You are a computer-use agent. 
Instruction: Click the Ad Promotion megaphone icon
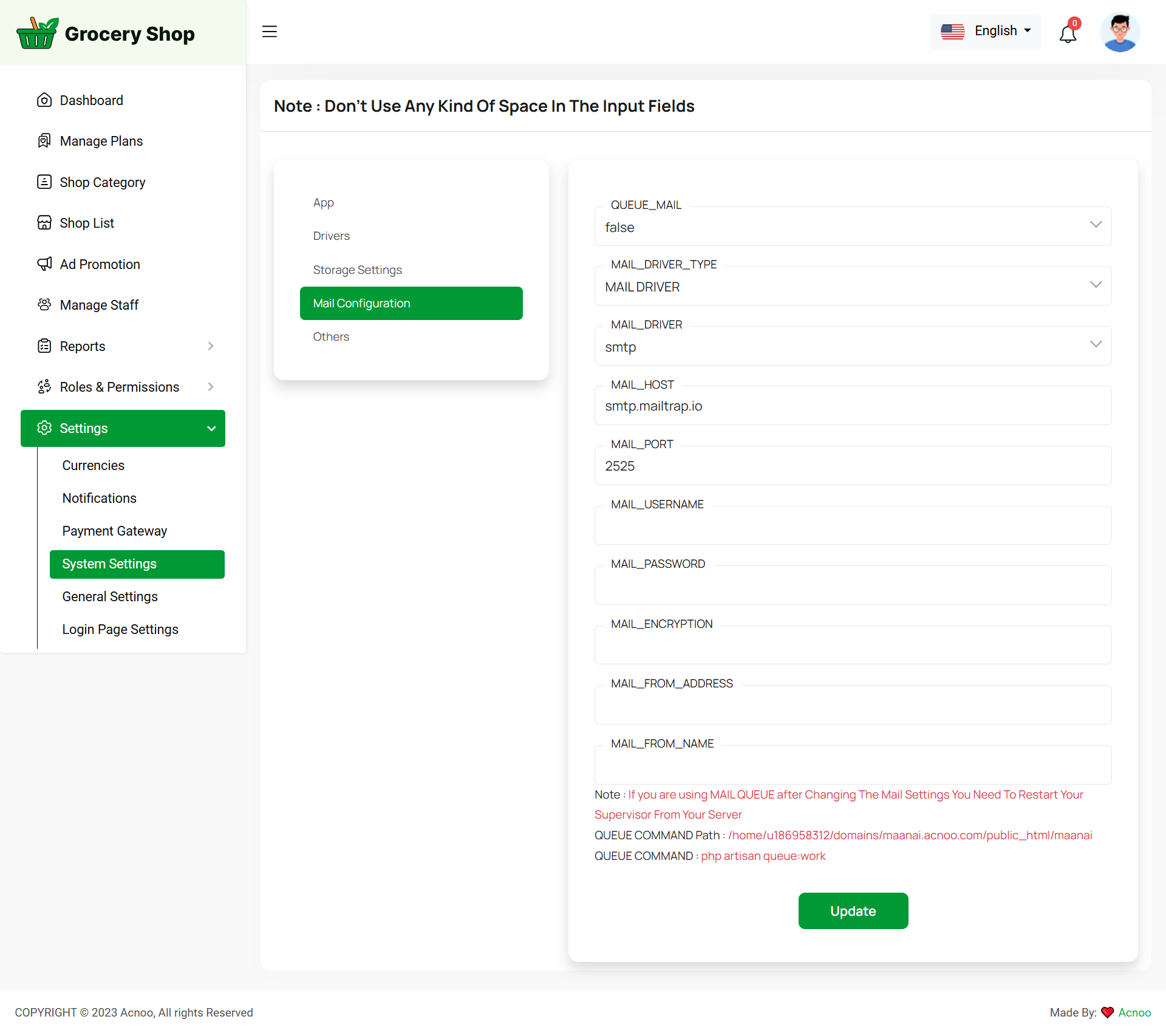pyautogui.click(x=44, y=264)
